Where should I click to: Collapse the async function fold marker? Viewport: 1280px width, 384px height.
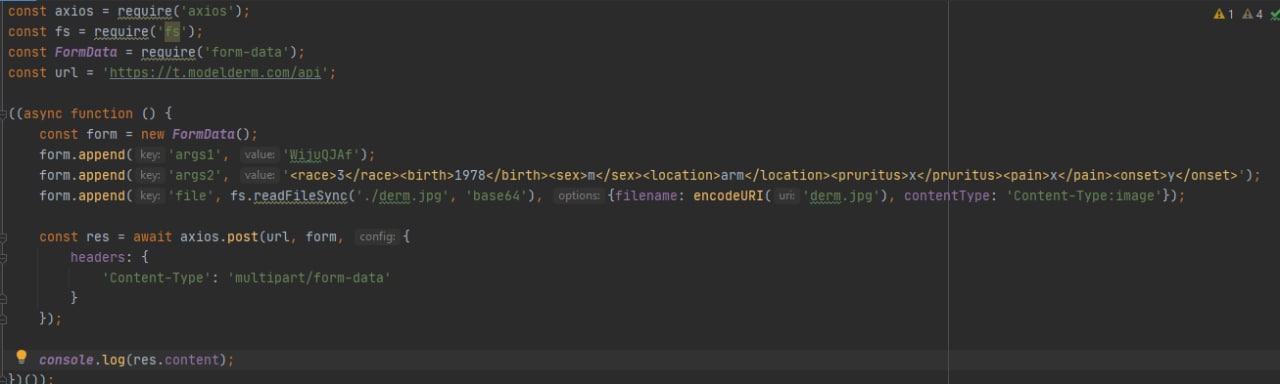coord(4,114)
